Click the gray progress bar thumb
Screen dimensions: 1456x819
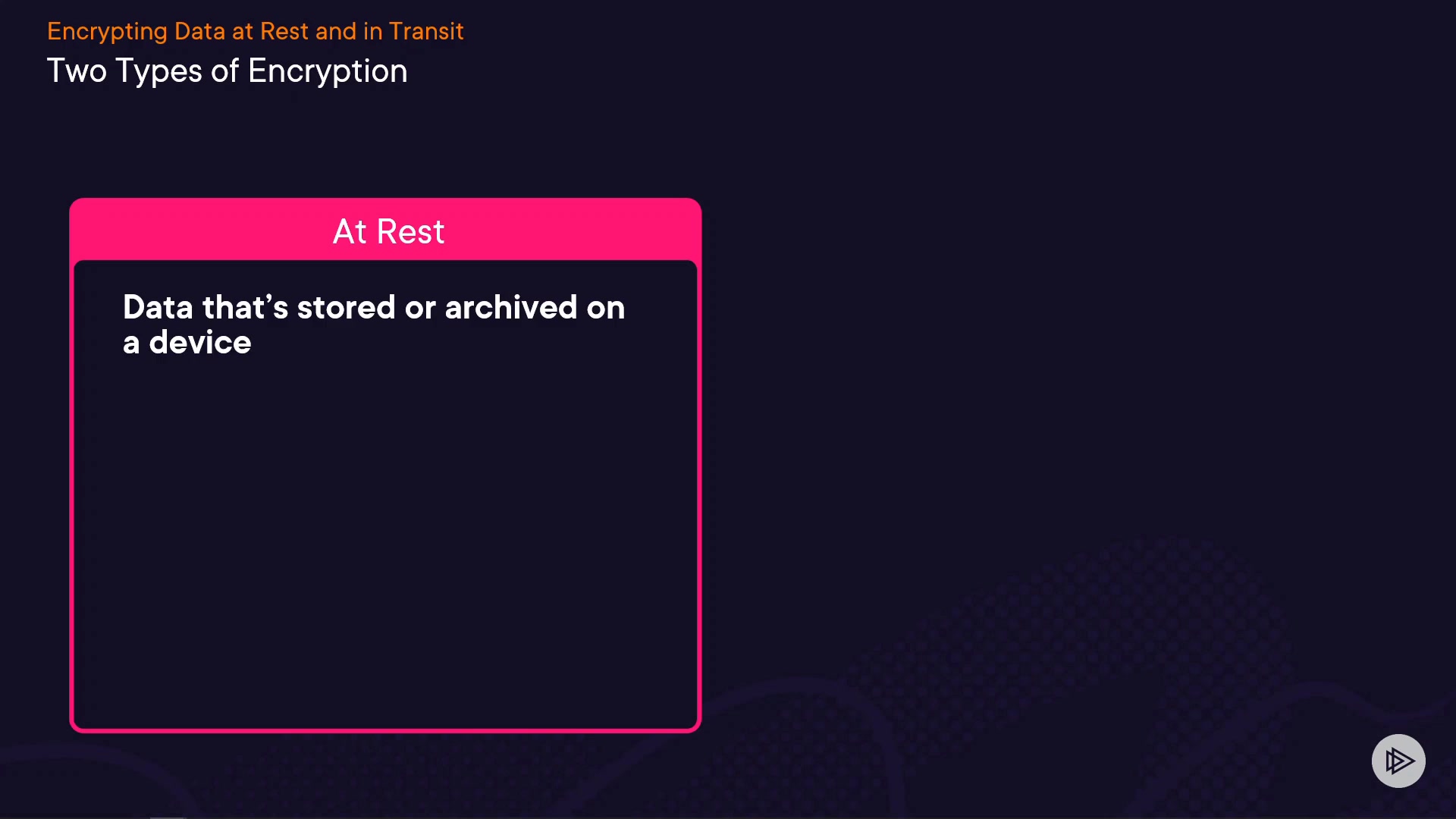(x=168, y=817)
